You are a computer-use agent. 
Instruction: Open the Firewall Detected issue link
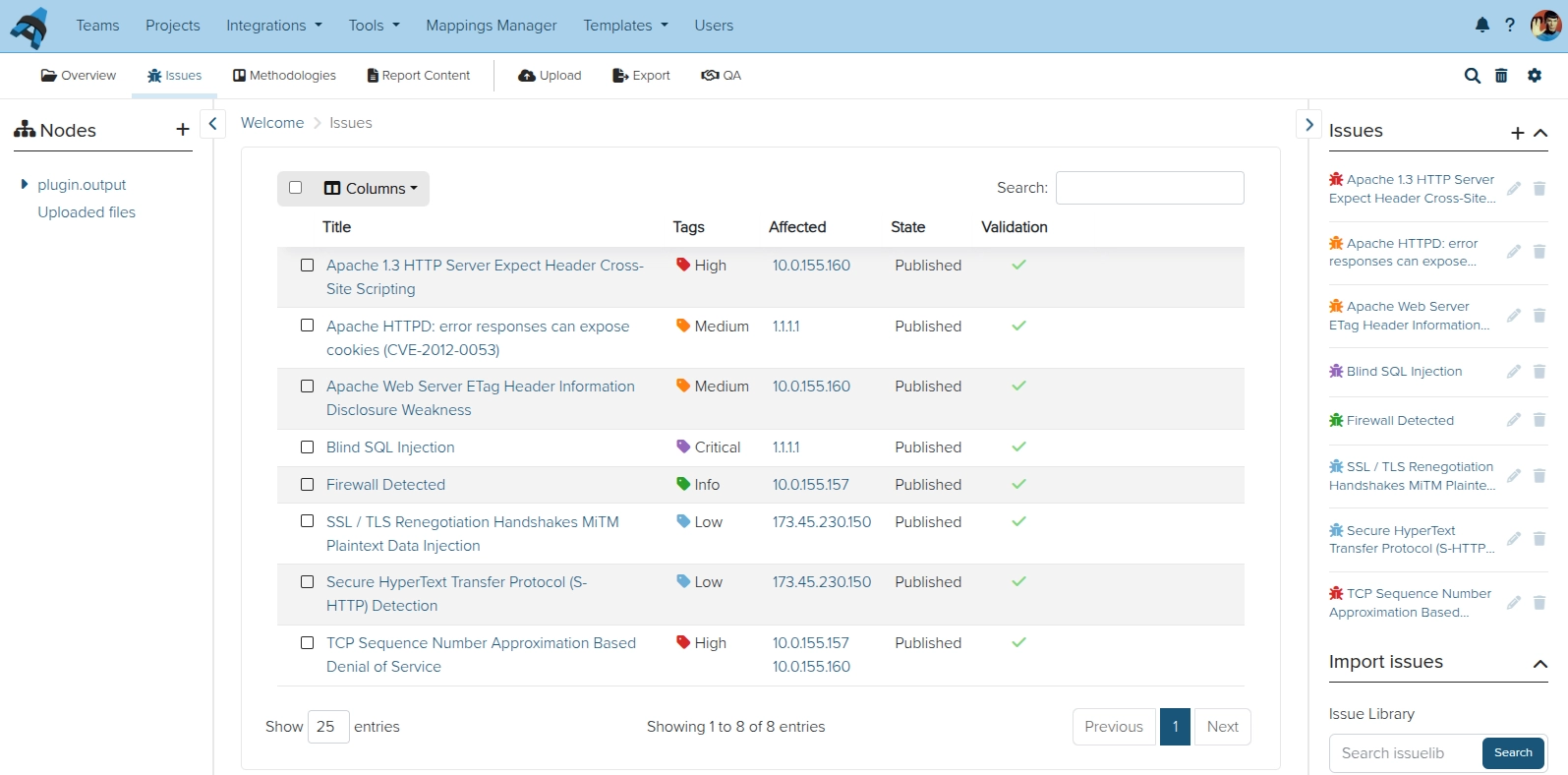(x=385, y=485)
